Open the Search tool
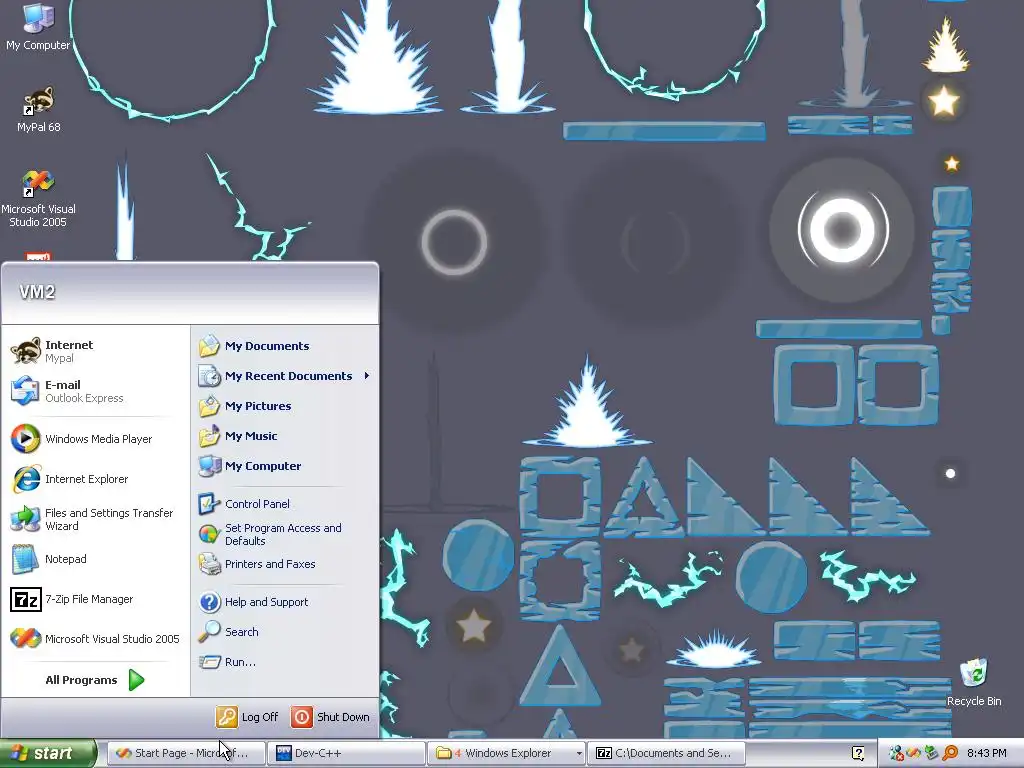 click(285, 632)
